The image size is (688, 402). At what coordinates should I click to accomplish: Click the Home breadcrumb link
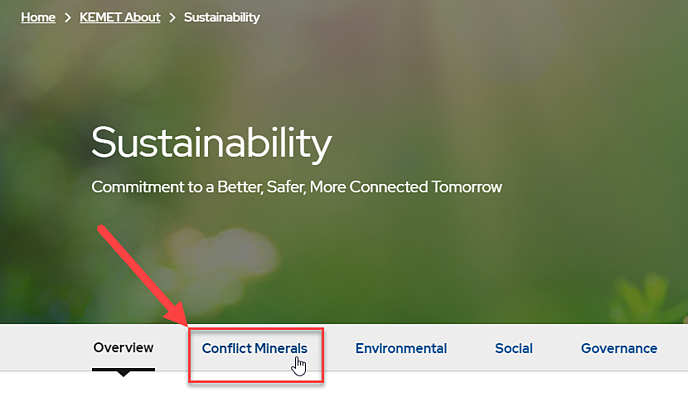pyautogui.click(x=38, y=17)
